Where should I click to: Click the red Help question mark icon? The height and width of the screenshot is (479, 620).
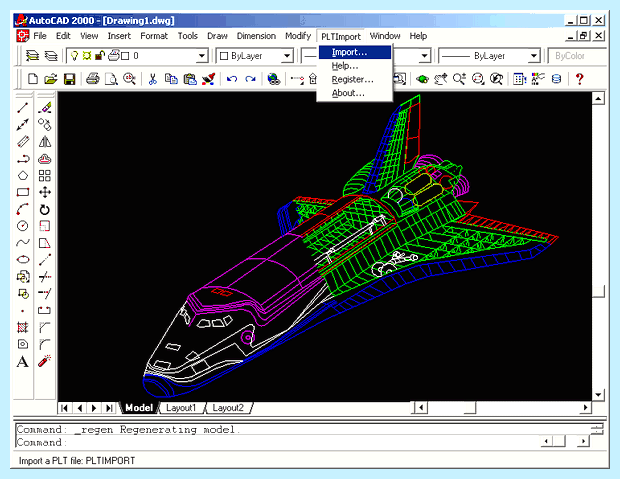(x=579, y=79)
